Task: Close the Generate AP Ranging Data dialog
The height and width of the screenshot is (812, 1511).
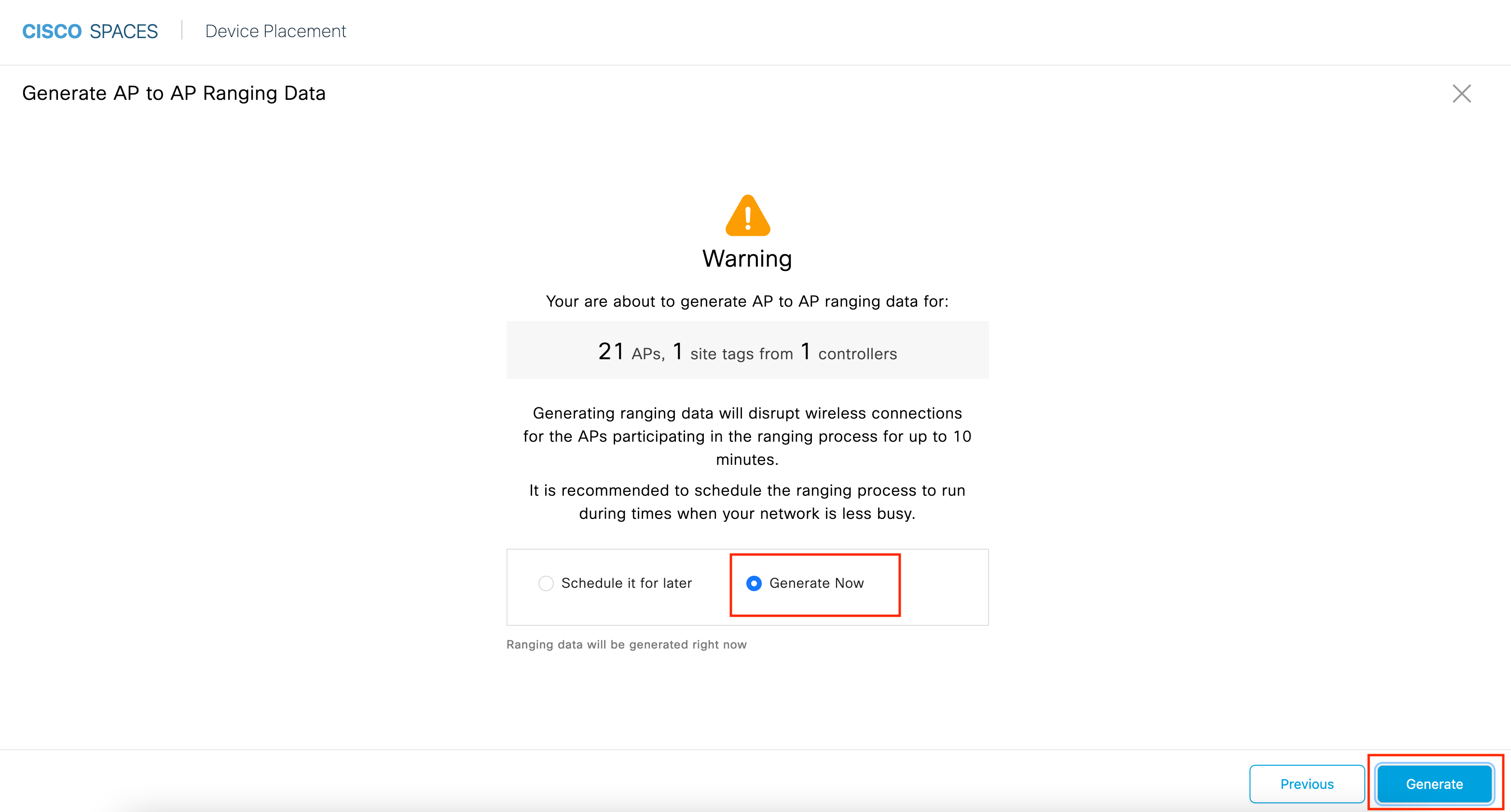Action: click(x=1461, y=94)
